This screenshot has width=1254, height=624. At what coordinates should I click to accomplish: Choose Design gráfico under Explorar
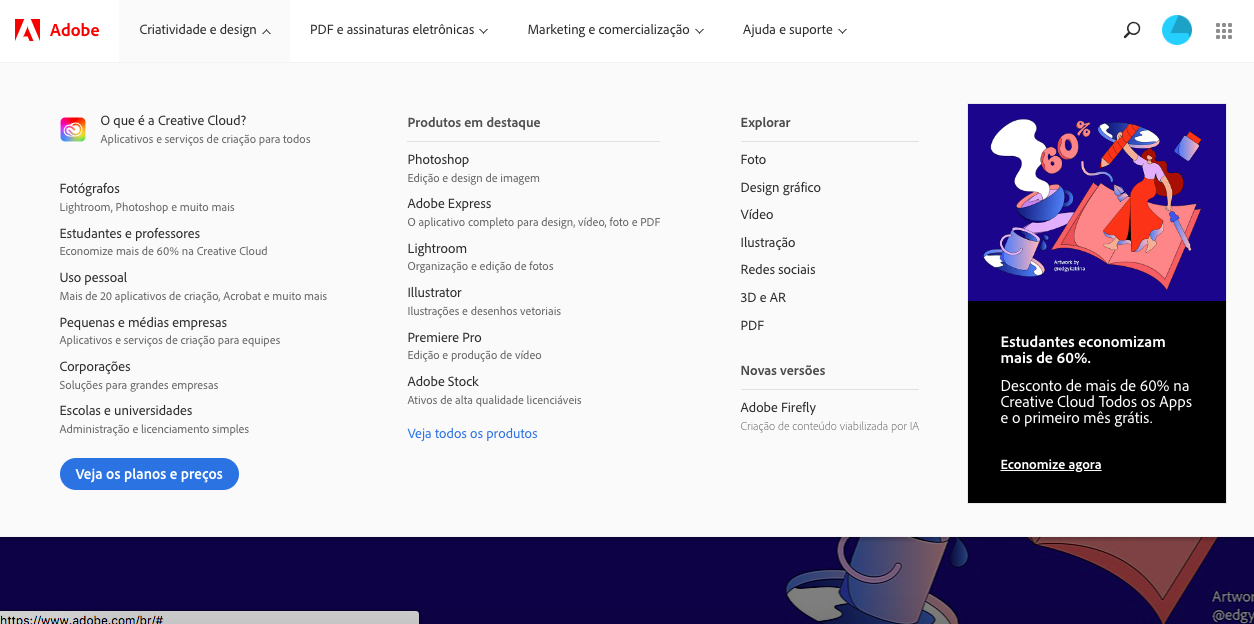(x=780, y=187)
